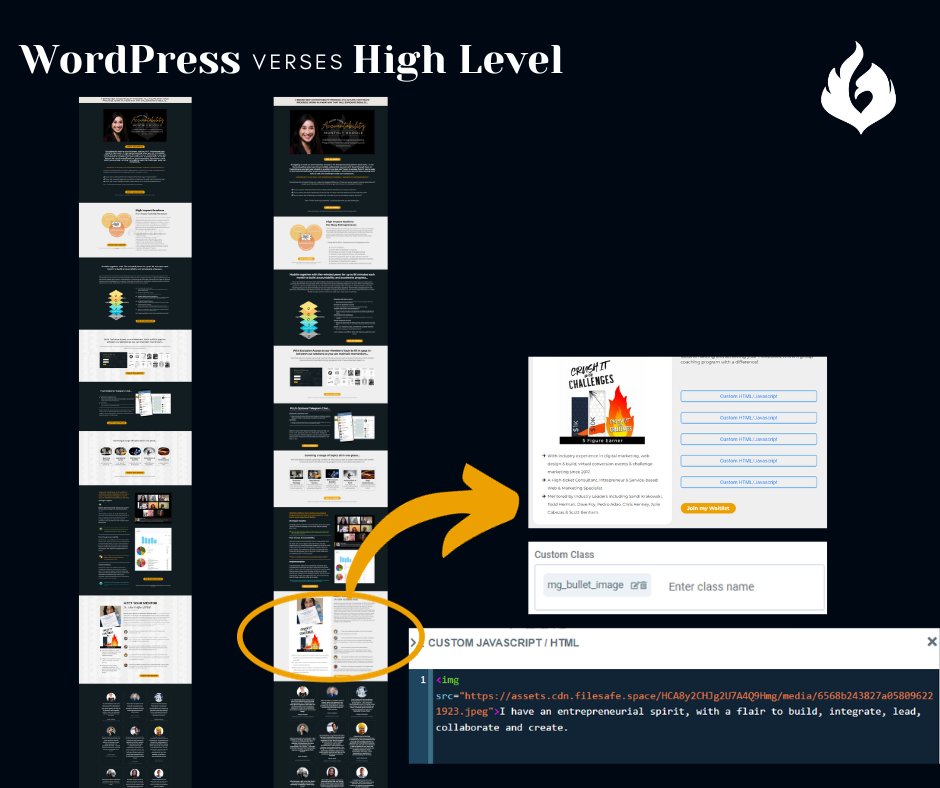Click the white flame logo
This screenshot has width=940, height=788.
tap(858, 88)
